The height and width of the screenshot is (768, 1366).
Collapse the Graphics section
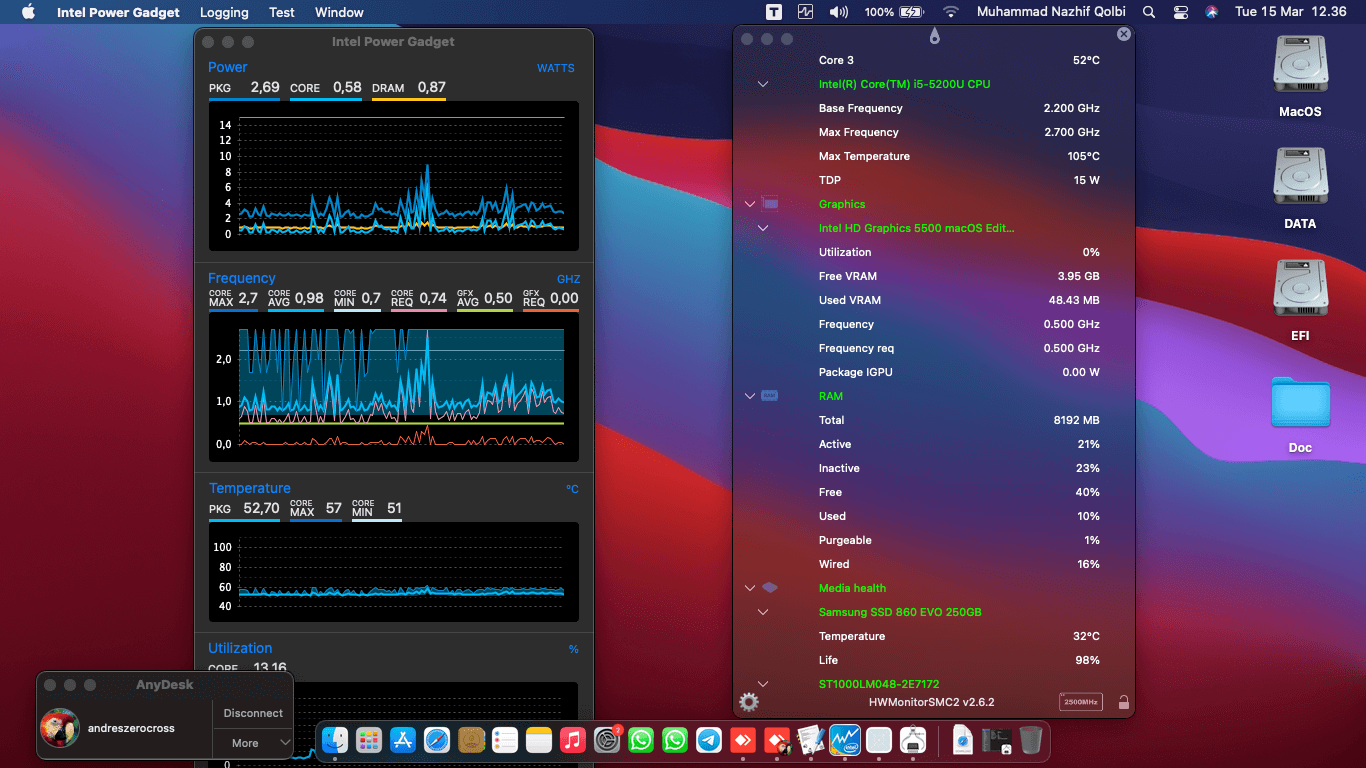pyautogui.click(x=749, y=204)
